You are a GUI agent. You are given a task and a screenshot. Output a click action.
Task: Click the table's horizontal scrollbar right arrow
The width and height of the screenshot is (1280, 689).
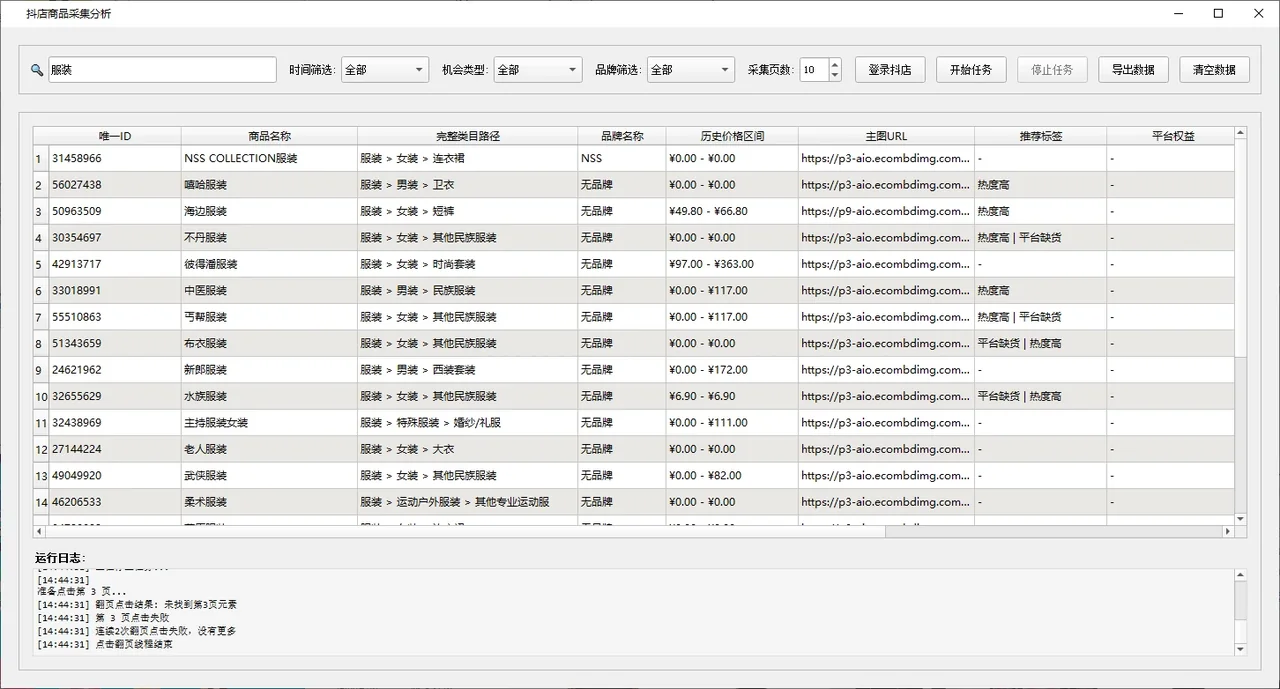click(1228, 532)
